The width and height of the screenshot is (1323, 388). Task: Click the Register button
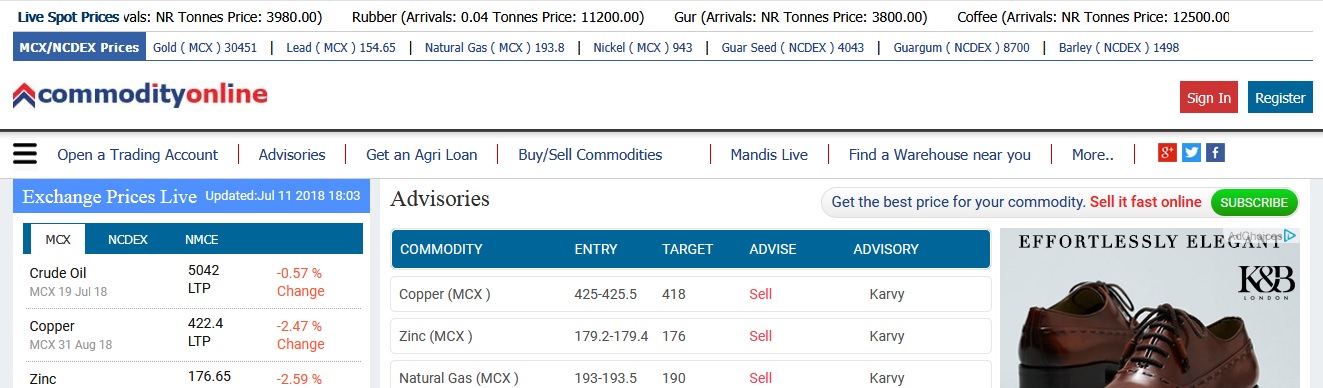(x=1280, y=97)
